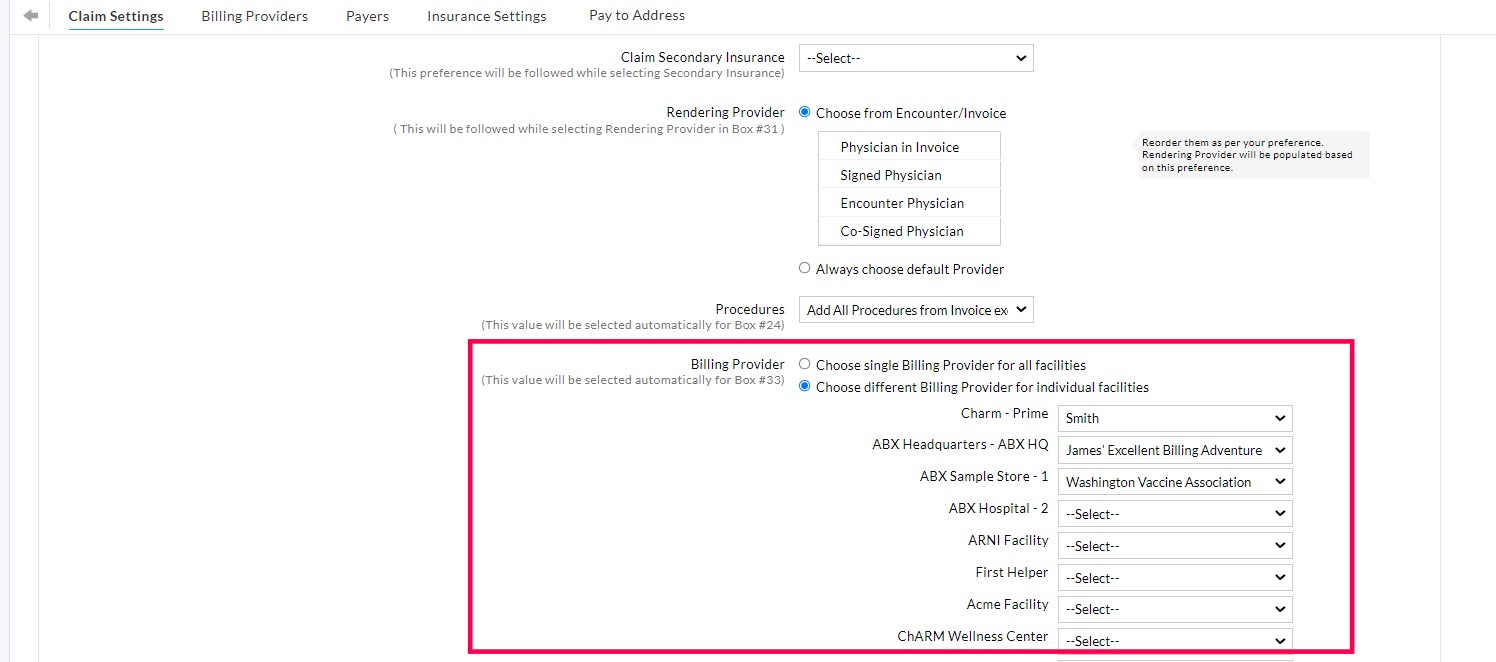This screenshot has height=662, width=1496.
Task: Open the ABX Hospital - 2 provider dropdown
Action: 1174,513
